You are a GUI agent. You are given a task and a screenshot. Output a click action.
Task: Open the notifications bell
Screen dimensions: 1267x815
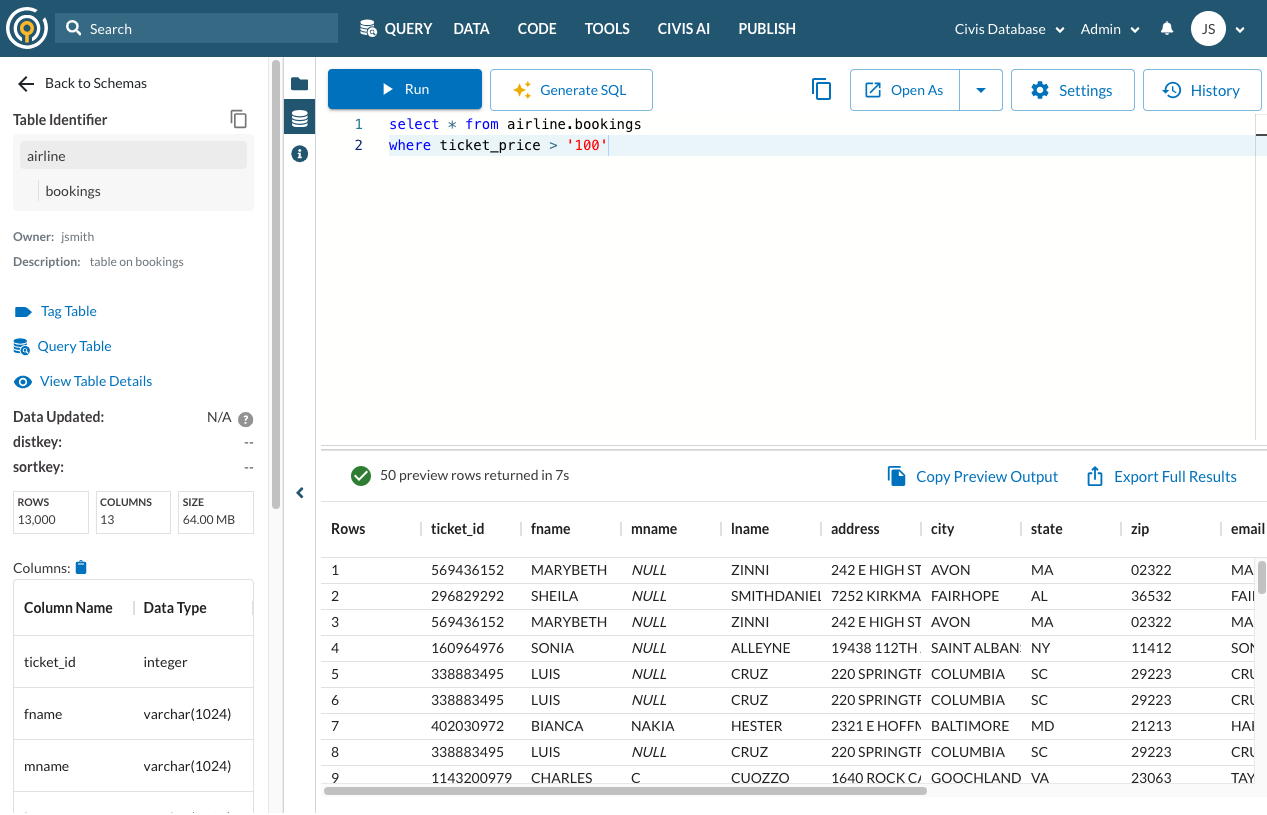pyautogui.click(x=1167, y=29)
